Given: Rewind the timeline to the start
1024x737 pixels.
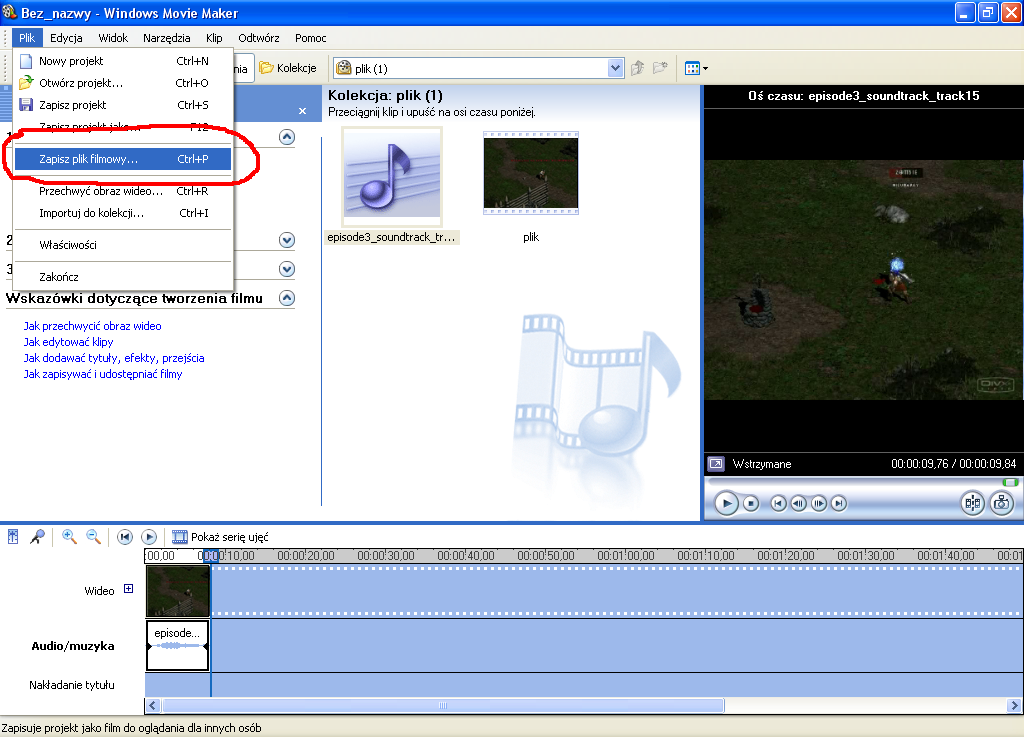Looking at the screenshot, I should pos(125,537).
